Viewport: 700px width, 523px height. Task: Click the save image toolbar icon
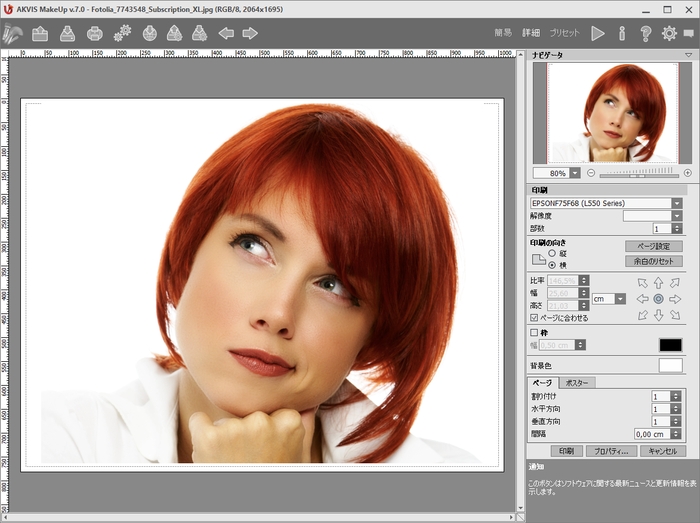coord(67,33)
